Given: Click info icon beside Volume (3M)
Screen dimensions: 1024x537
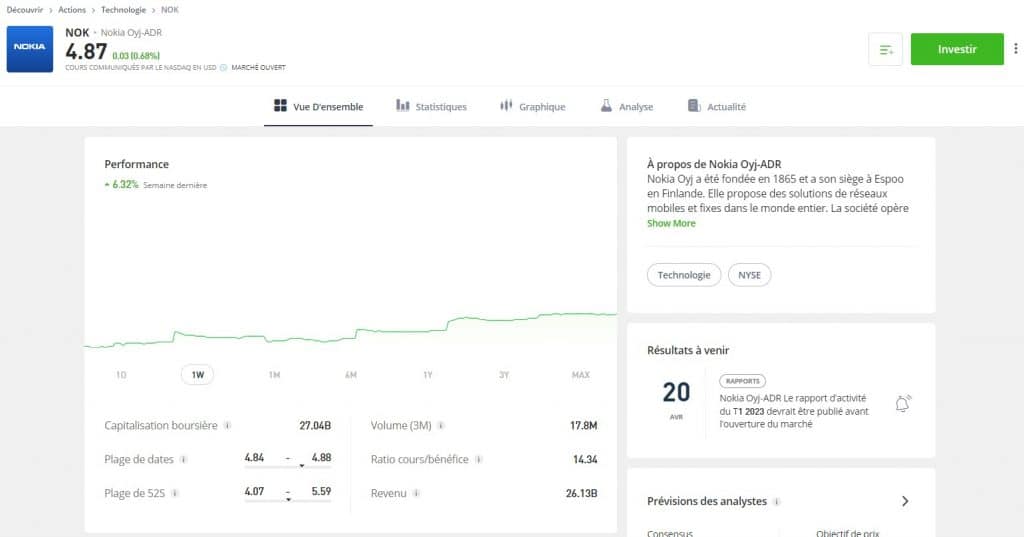Looking at the screenshot, I should [441, 425].
